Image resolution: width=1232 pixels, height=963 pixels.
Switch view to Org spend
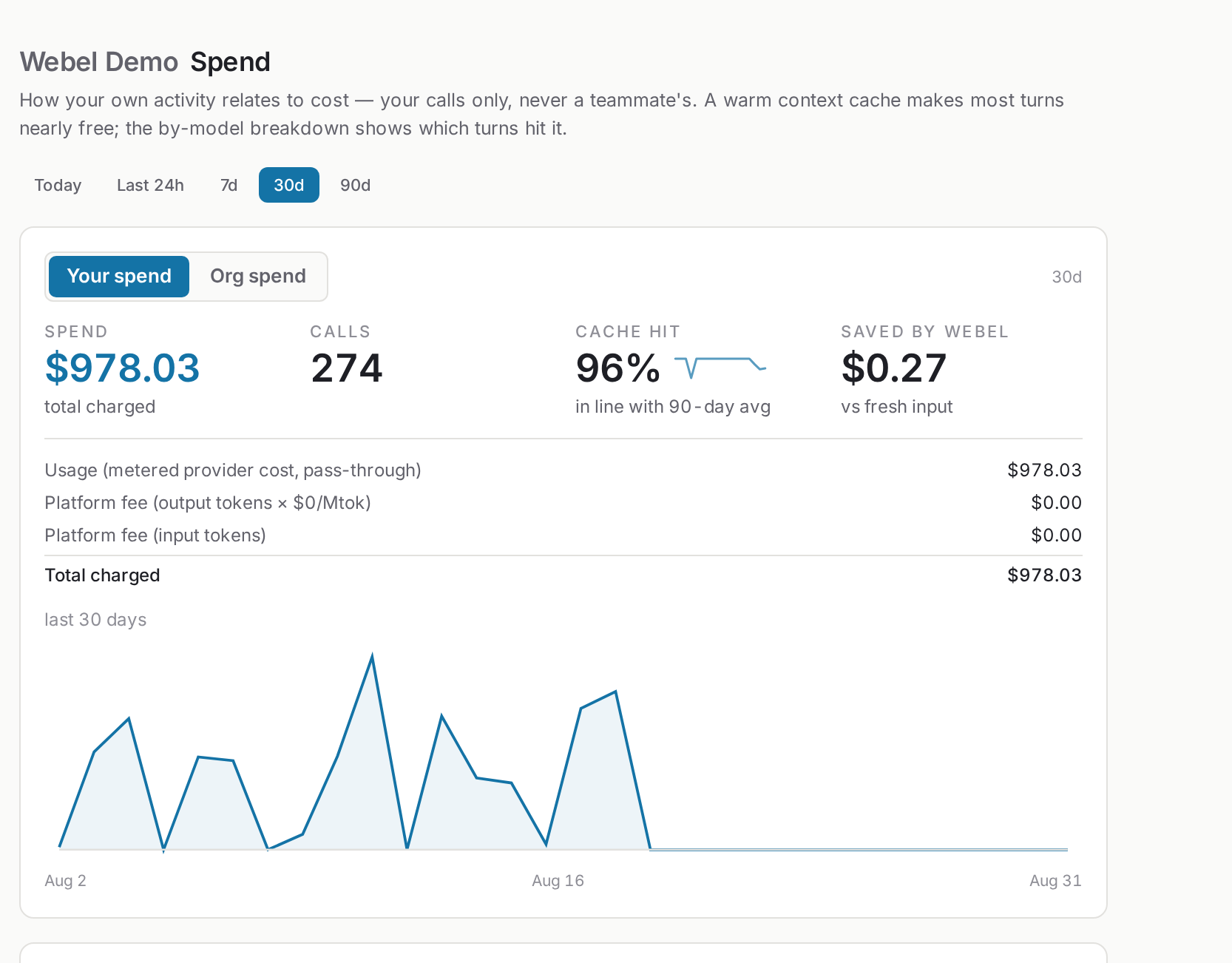pos(258,277)
